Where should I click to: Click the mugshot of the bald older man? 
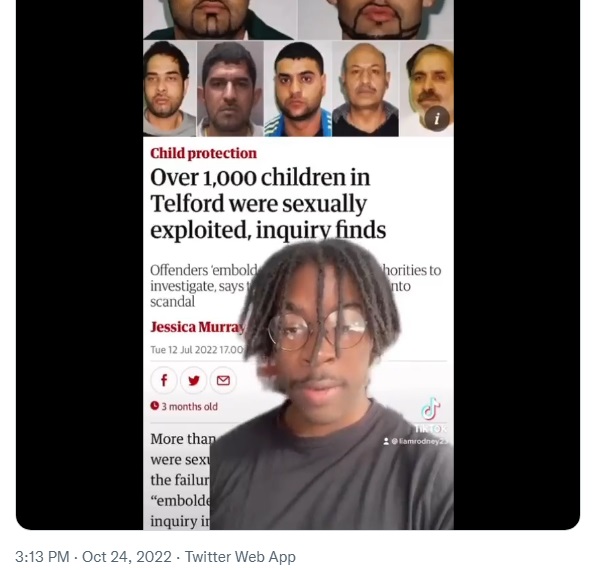[365, 89]
